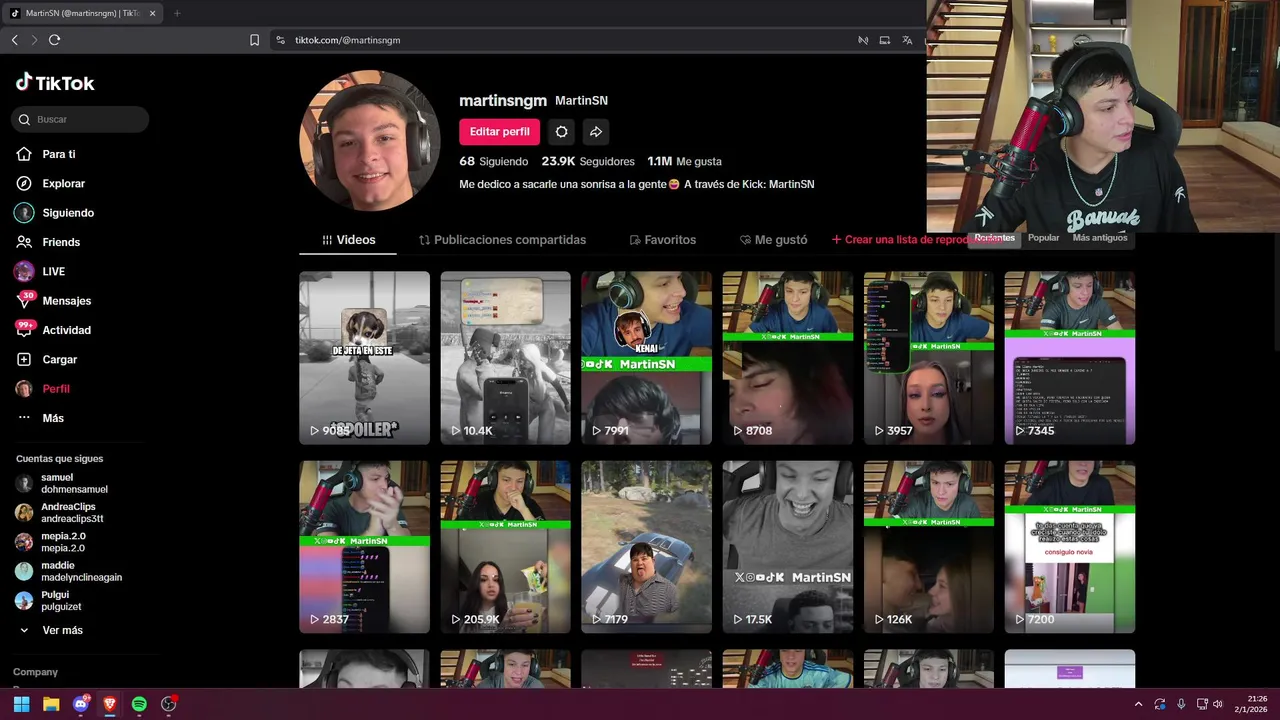Click the share profile arrow icon
The image size is (1280, 720).
(595, 132)
